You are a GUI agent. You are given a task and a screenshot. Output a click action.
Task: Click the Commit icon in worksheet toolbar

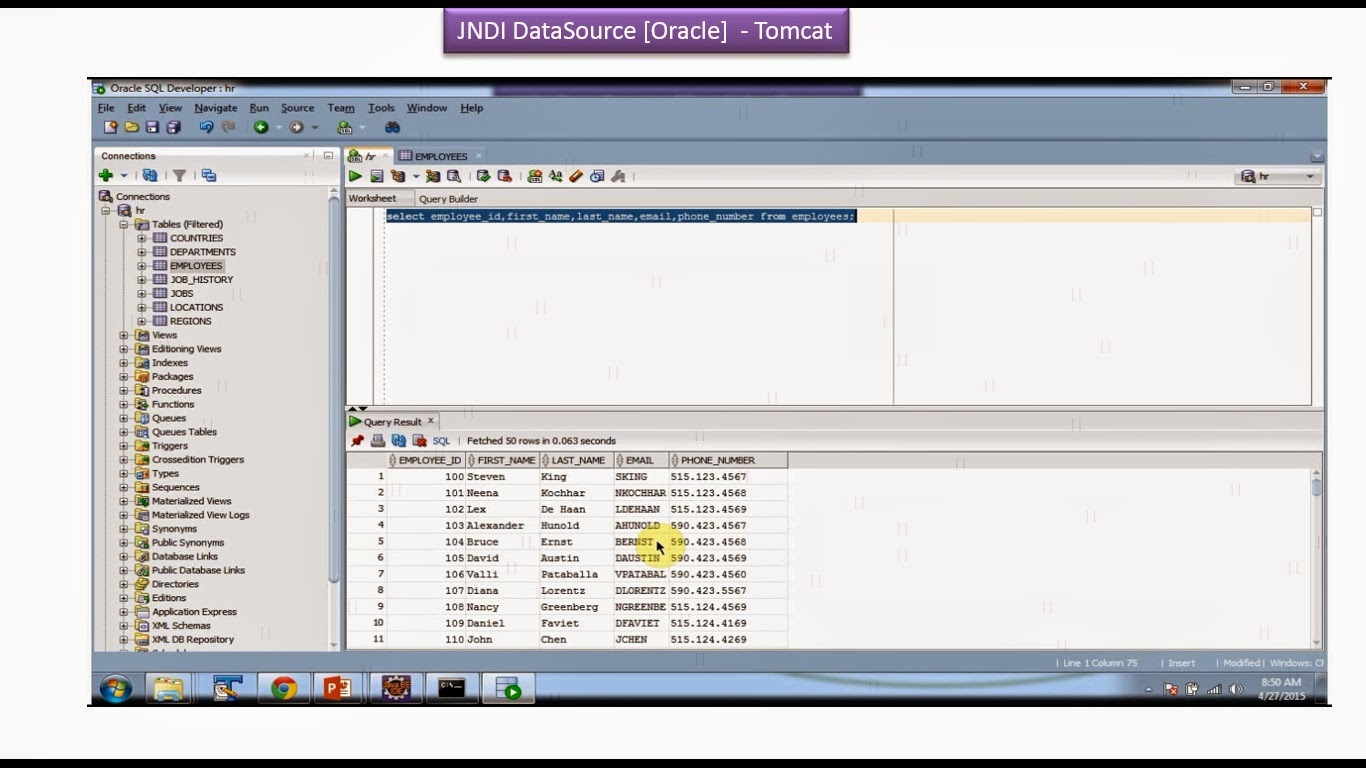coord(484,176)
